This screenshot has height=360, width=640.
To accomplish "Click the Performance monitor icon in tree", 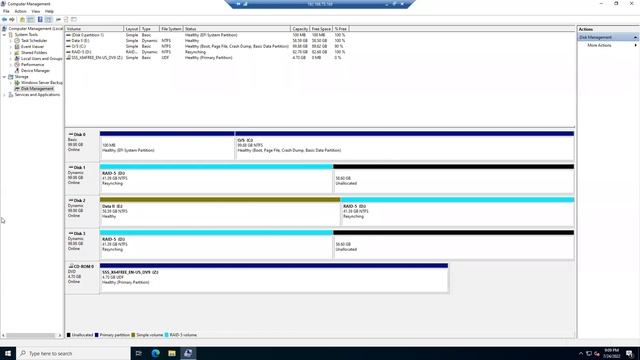I will coord(17,64).
